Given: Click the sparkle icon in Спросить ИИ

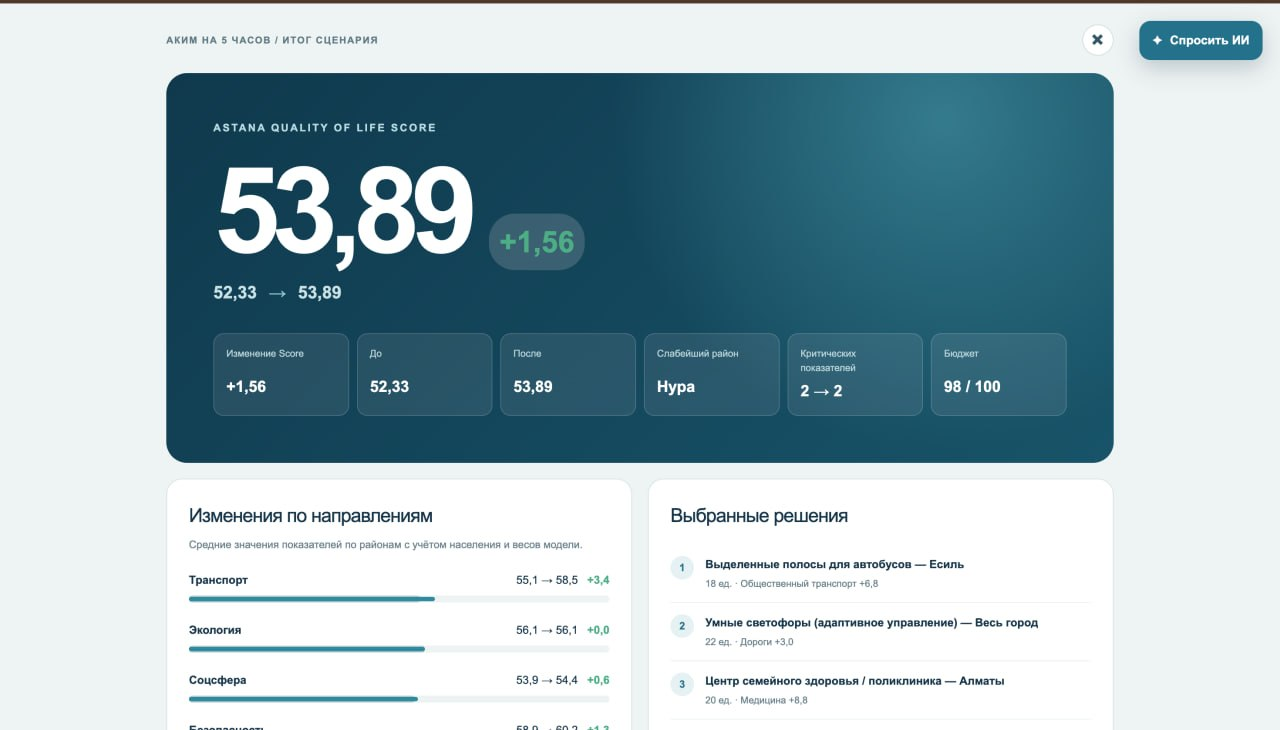Looking at the screenshot, I should (x=1157, y=41).
